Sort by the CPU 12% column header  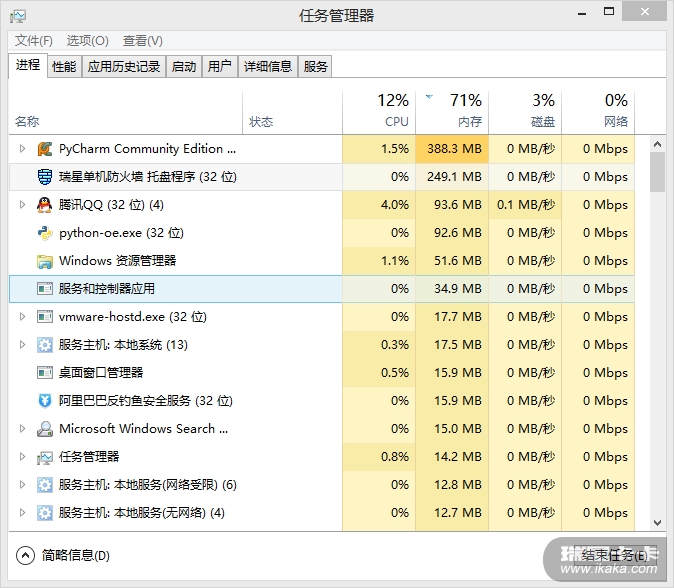point(379,113)
